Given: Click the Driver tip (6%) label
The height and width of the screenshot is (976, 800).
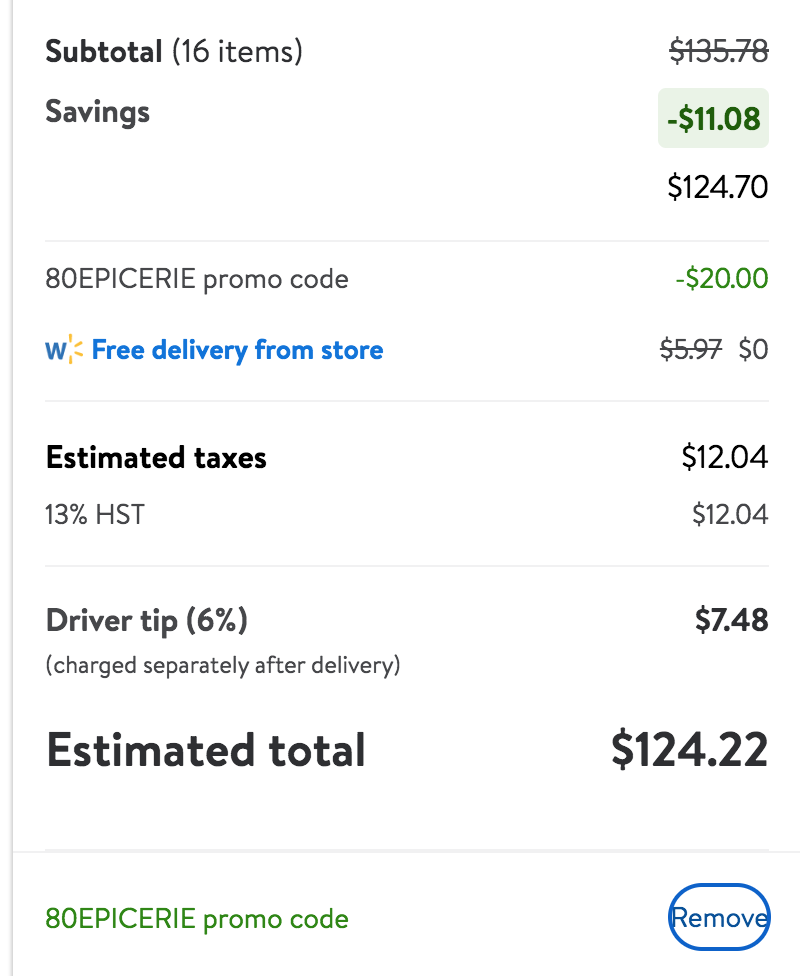Looking at the screenshot, I should [147, 621].
